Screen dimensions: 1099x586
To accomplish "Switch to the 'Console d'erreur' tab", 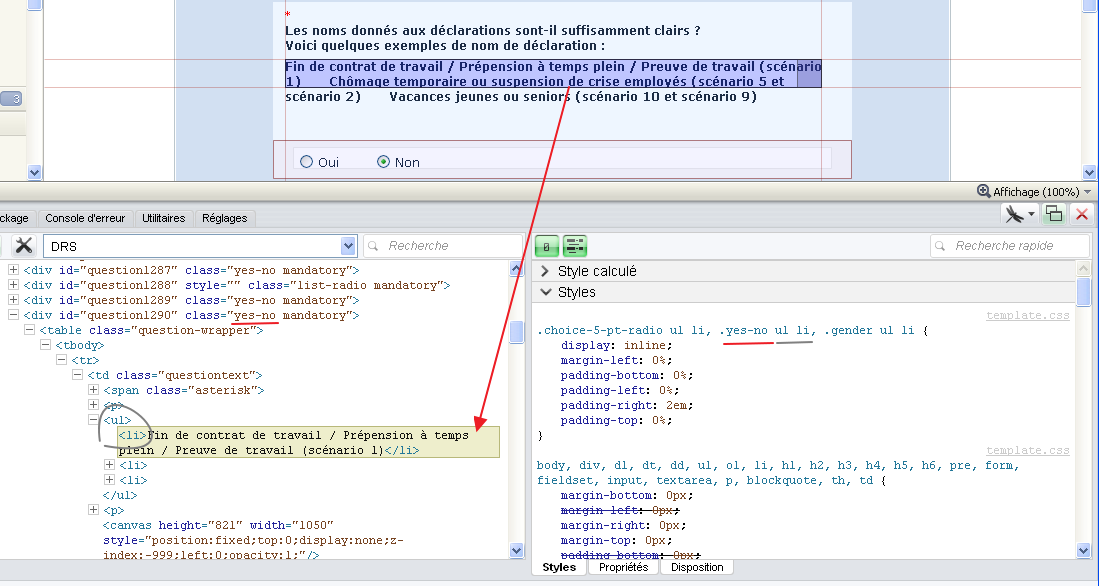I will 86,218.
